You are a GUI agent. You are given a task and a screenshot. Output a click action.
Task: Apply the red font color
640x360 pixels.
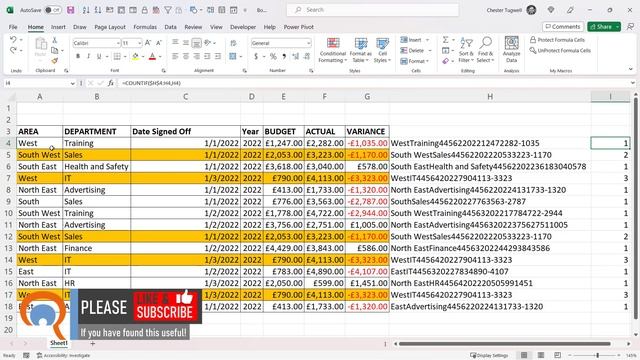tap(152, 56)
